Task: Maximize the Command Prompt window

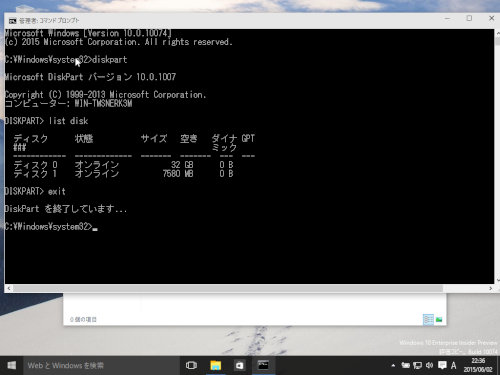Action: coord(469,18)
